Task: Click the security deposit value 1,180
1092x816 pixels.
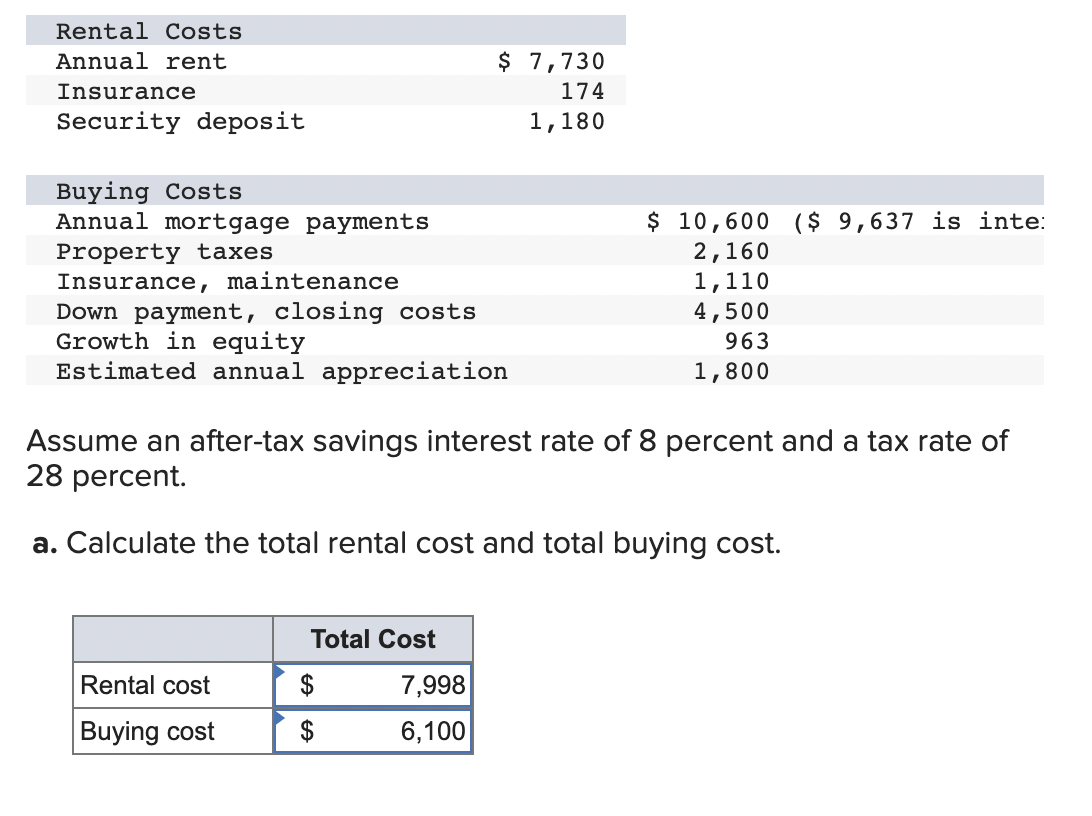Action: [567, 122]
